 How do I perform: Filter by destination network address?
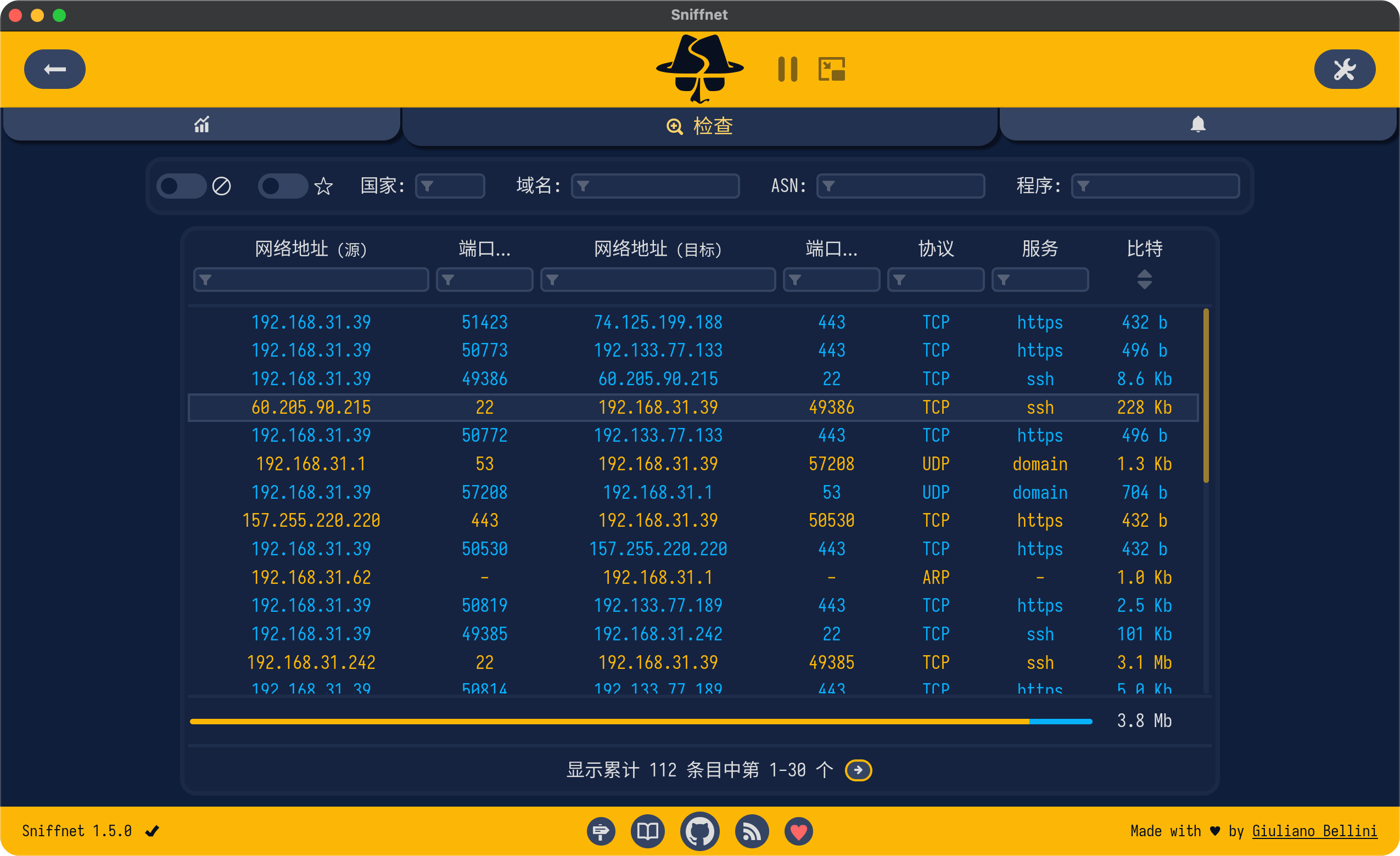coord(658,279)
